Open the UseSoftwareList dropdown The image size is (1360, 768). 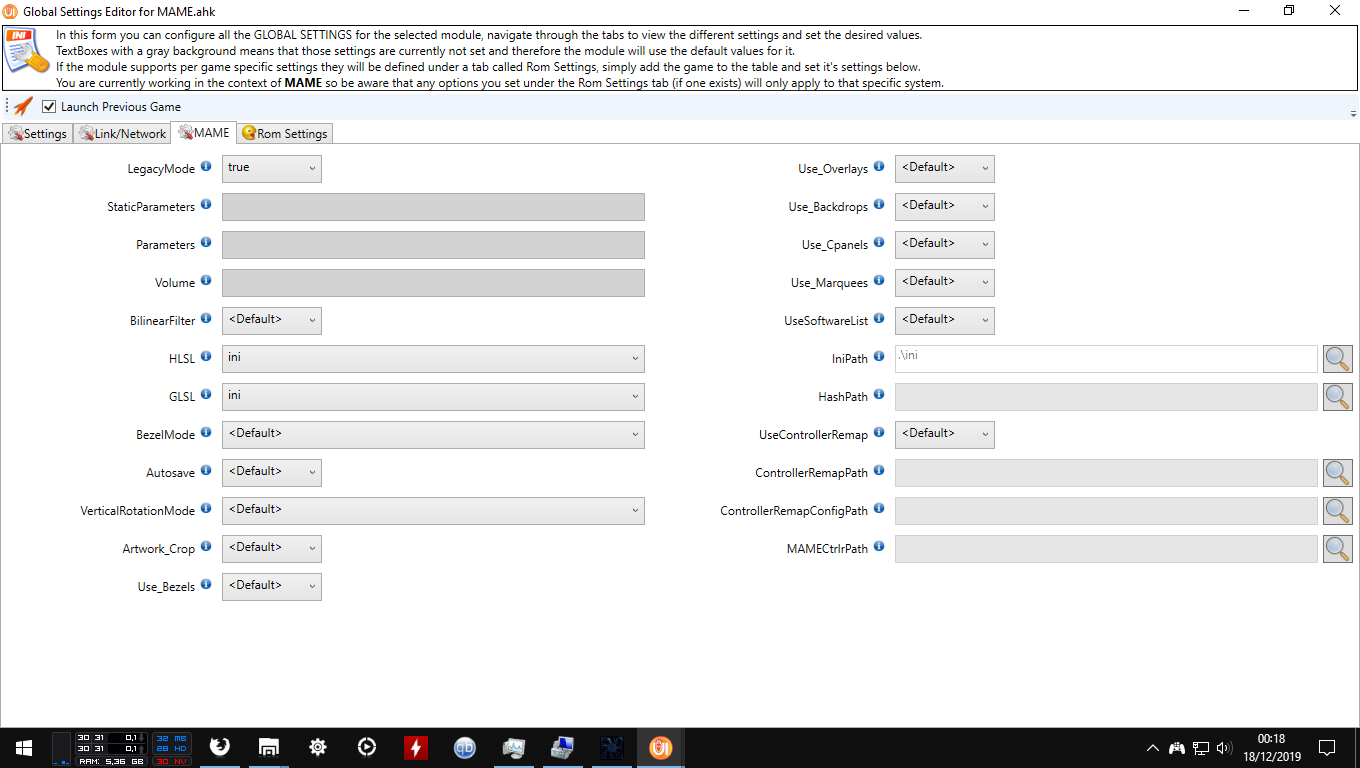945,321
